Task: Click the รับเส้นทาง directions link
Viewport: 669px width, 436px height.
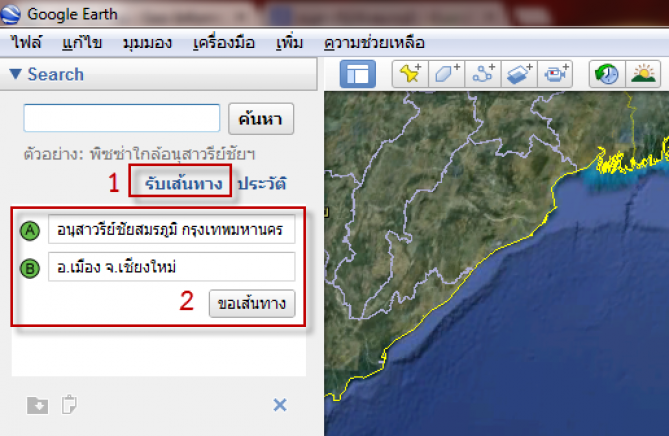Action: (183, 183)
